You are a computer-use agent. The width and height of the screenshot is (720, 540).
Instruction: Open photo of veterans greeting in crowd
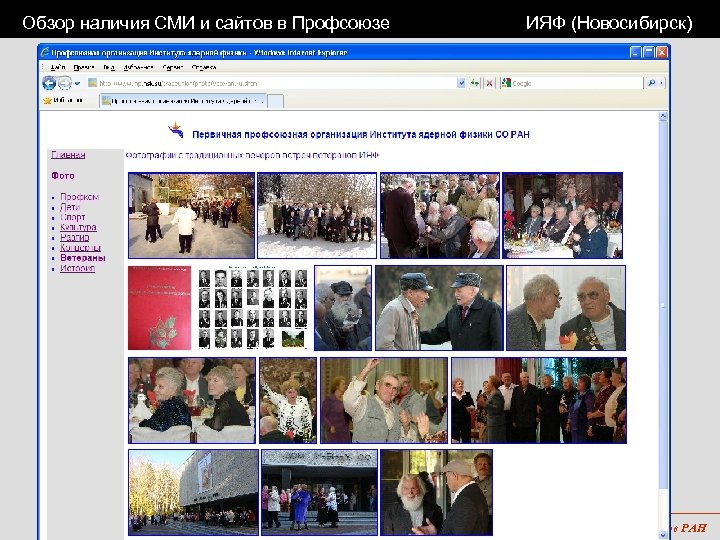coord(439,215)
